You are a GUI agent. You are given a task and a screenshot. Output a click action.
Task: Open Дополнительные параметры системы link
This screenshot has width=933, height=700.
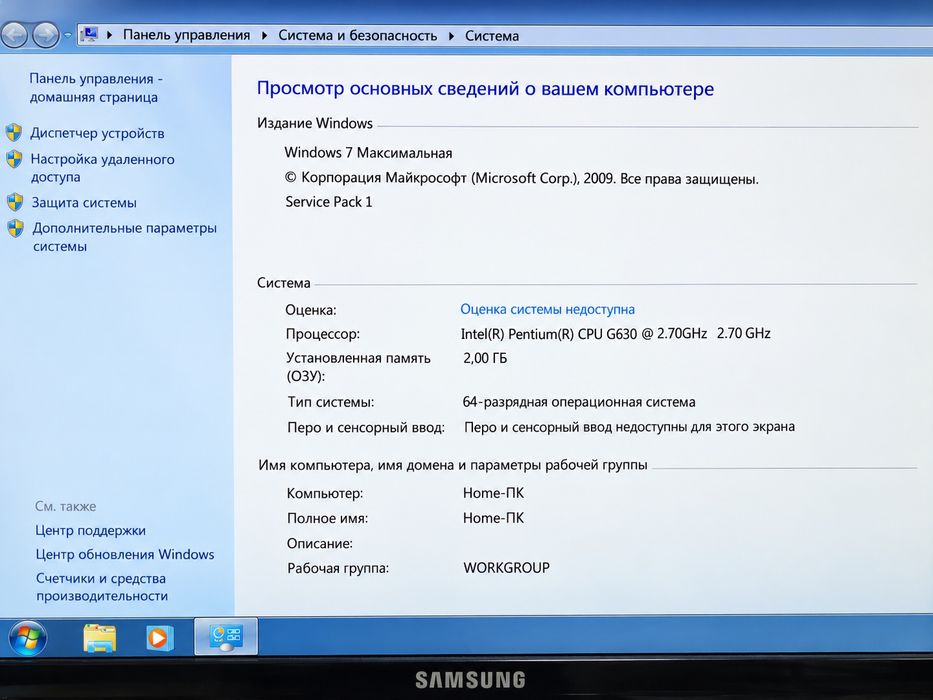coord(124,237)
